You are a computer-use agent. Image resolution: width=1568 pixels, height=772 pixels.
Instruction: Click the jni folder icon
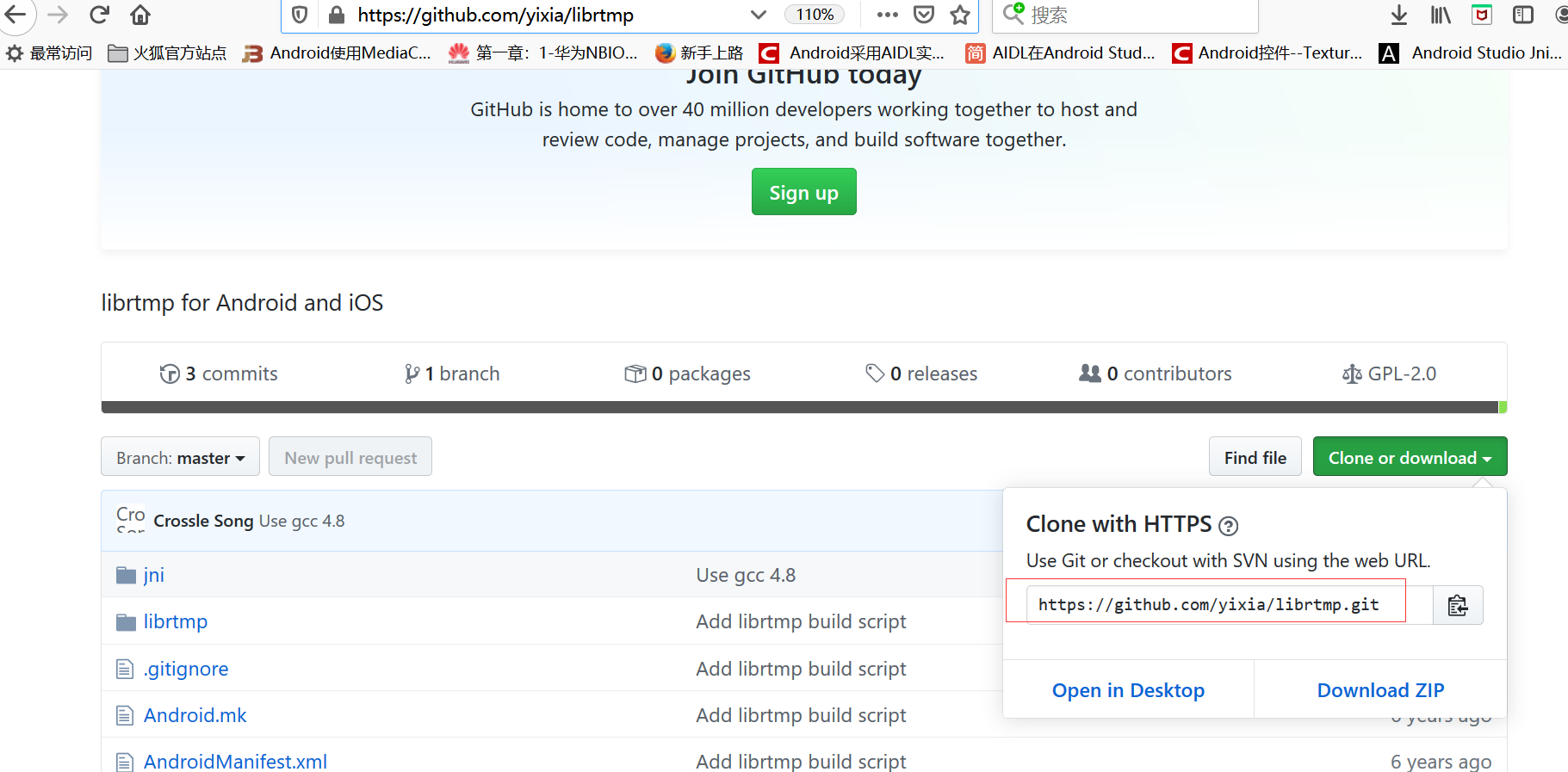(126, 575)
